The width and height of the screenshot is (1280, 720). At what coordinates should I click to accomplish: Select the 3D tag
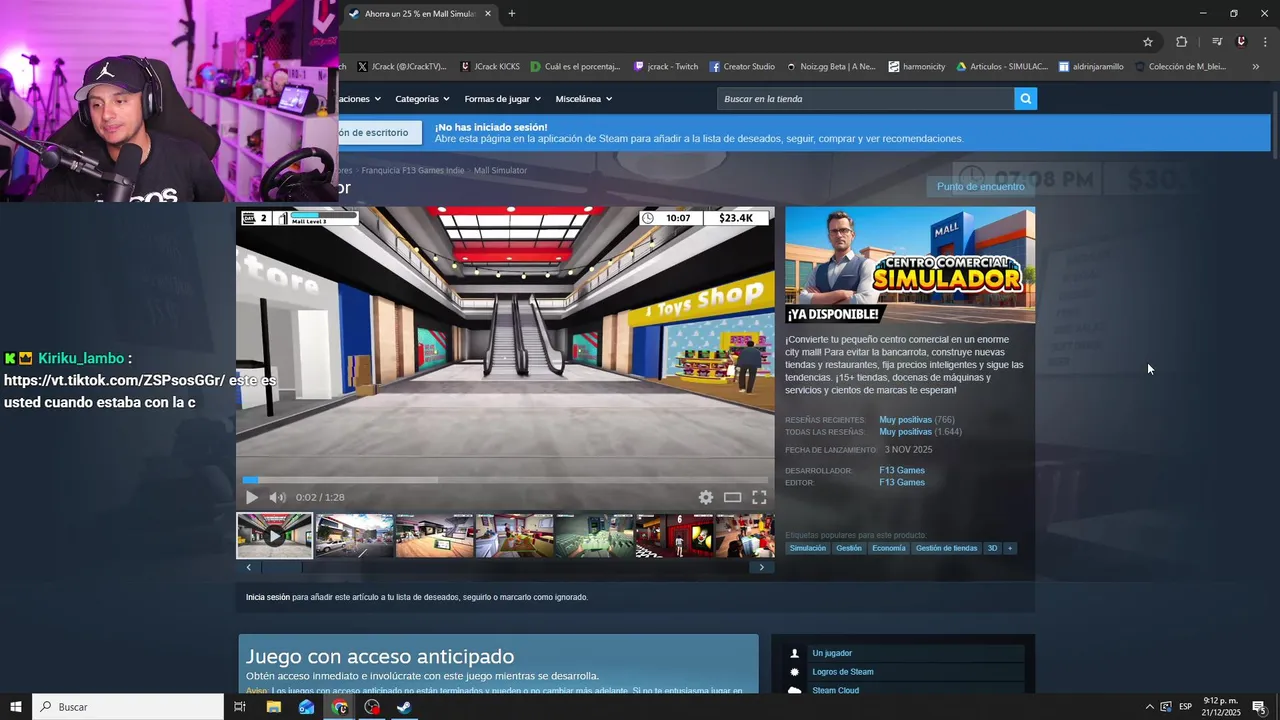993,548
